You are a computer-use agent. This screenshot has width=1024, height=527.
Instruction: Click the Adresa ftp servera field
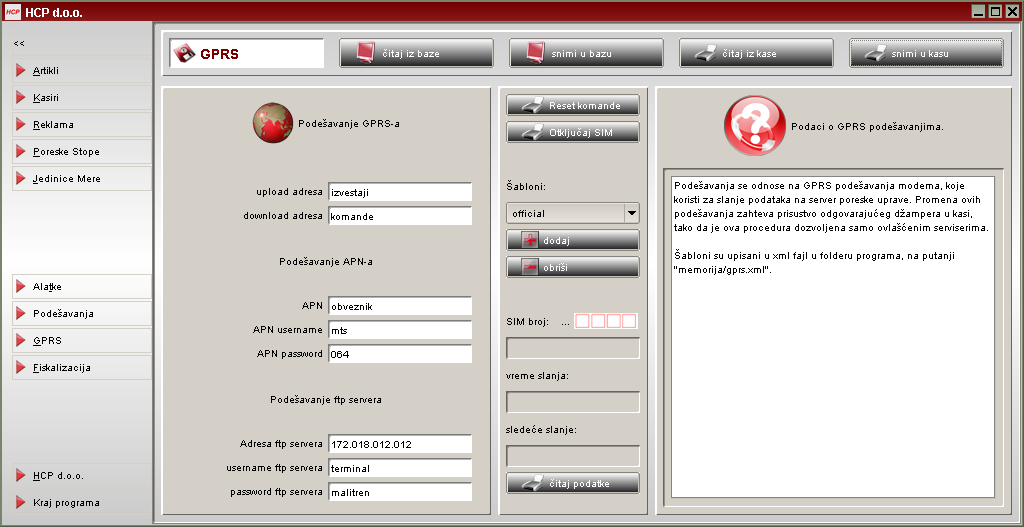pyautogui.click(x=400, y=444)
